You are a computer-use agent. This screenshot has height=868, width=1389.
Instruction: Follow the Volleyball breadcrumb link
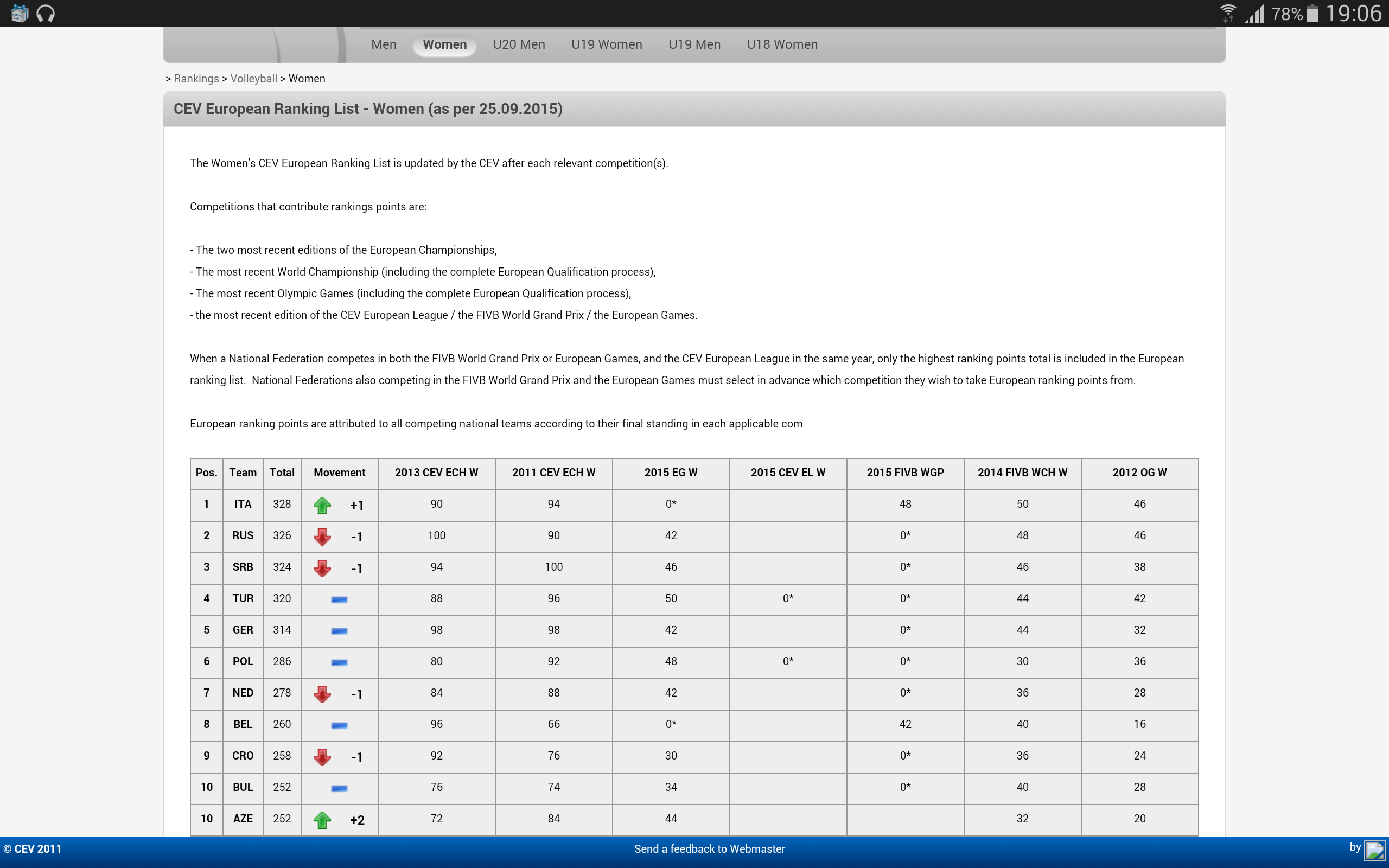point(253,79)
